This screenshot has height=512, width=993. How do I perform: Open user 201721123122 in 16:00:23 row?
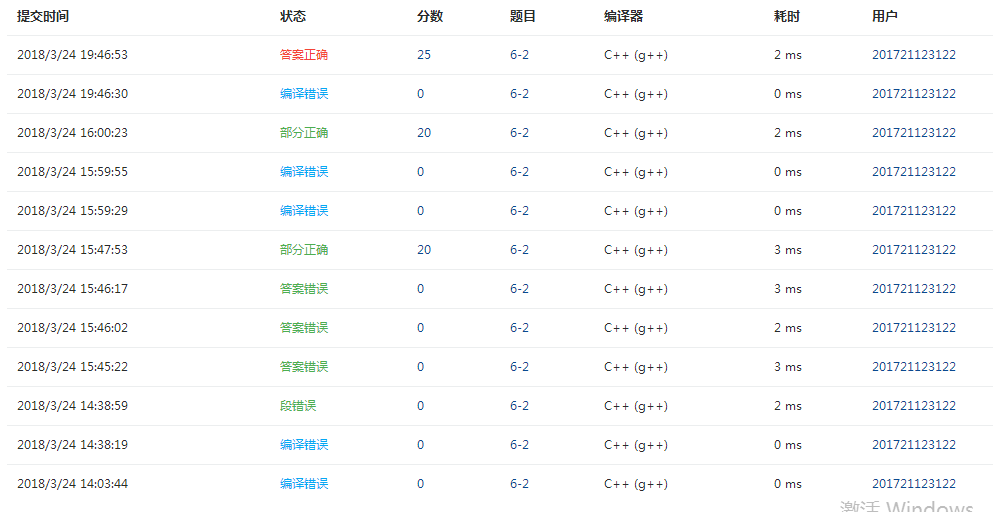click(x=914, y=133)
